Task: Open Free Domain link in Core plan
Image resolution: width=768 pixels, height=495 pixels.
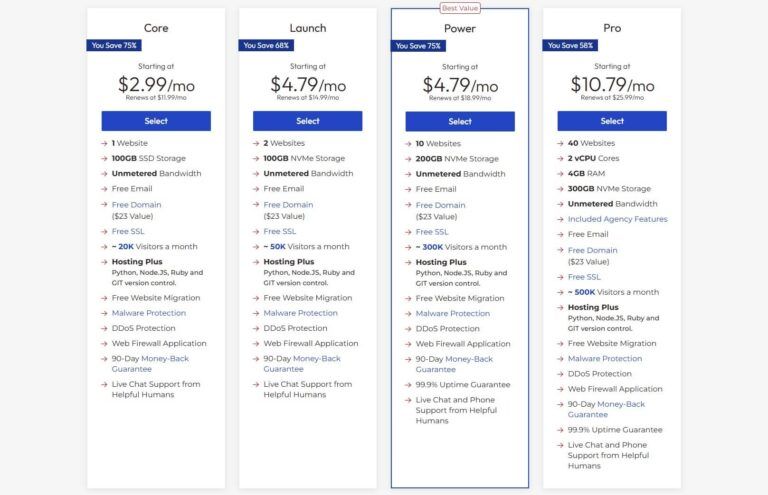Action: 136,205
